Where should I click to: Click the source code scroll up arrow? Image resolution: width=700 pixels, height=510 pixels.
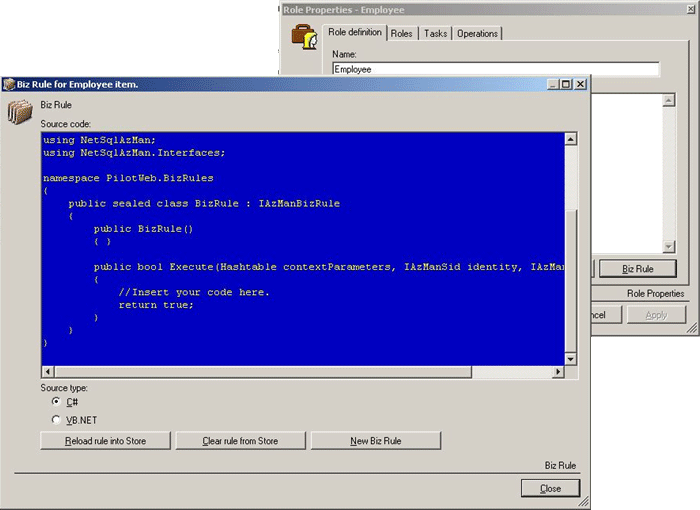click(x=571, y=139)
